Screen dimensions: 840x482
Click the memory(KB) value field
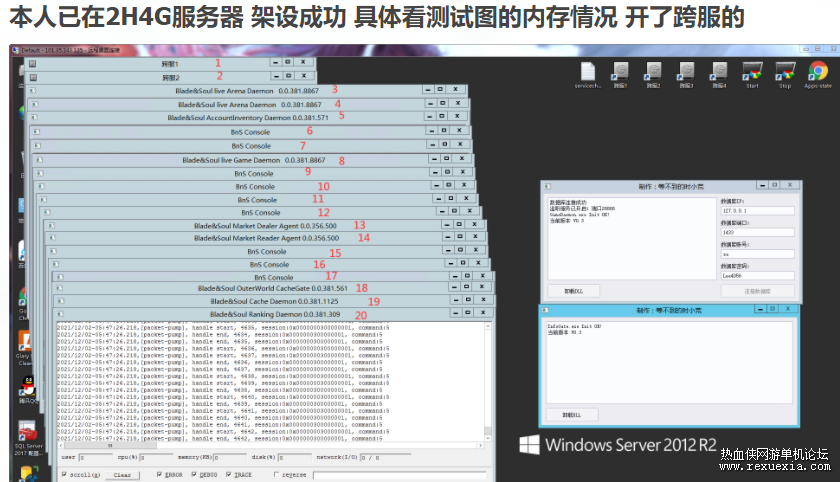click(x=230, y=457)
